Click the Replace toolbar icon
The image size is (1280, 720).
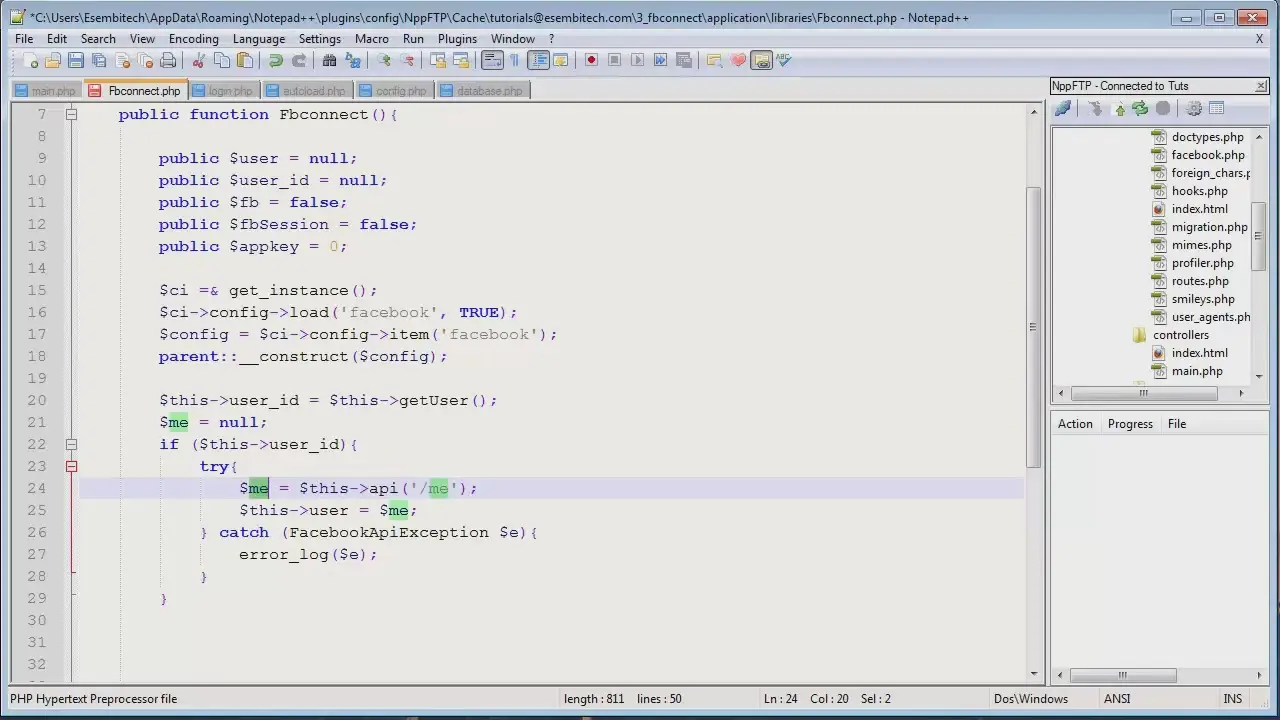point(353,61)
